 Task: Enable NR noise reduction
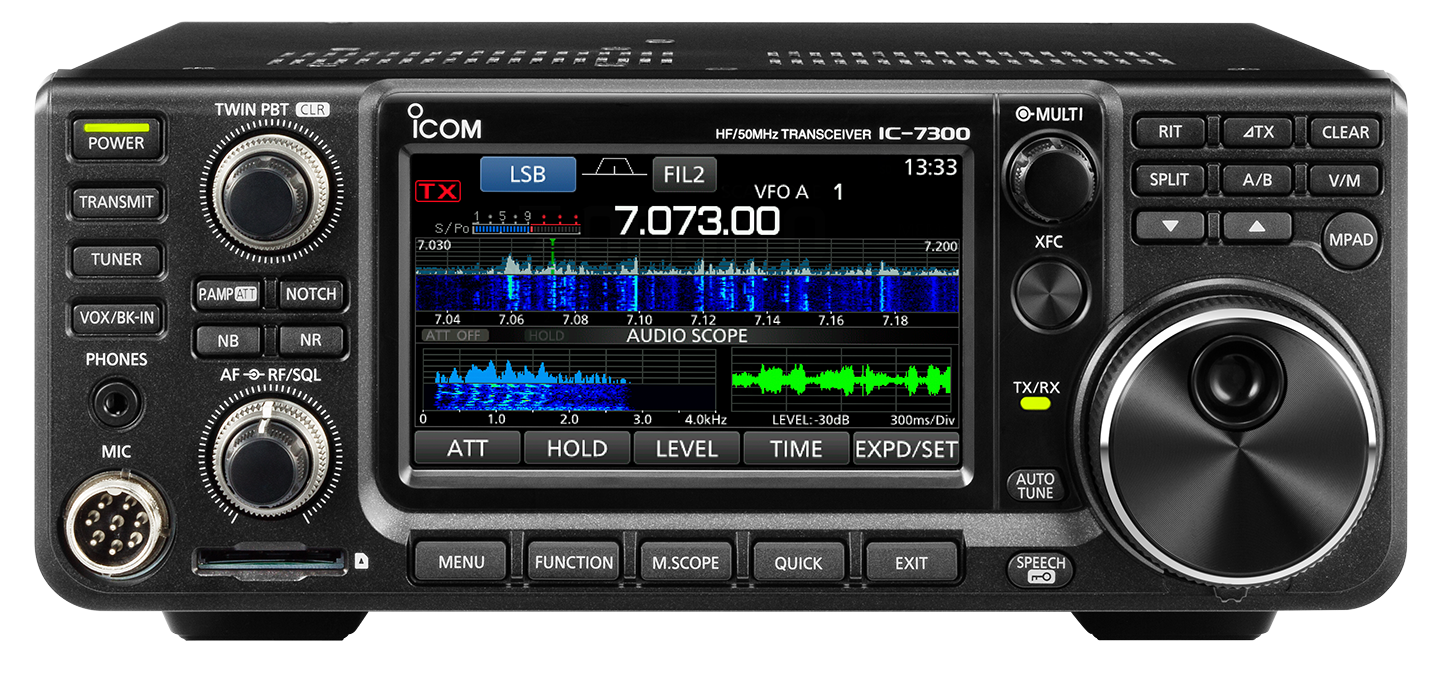click(x=311, y=340)
